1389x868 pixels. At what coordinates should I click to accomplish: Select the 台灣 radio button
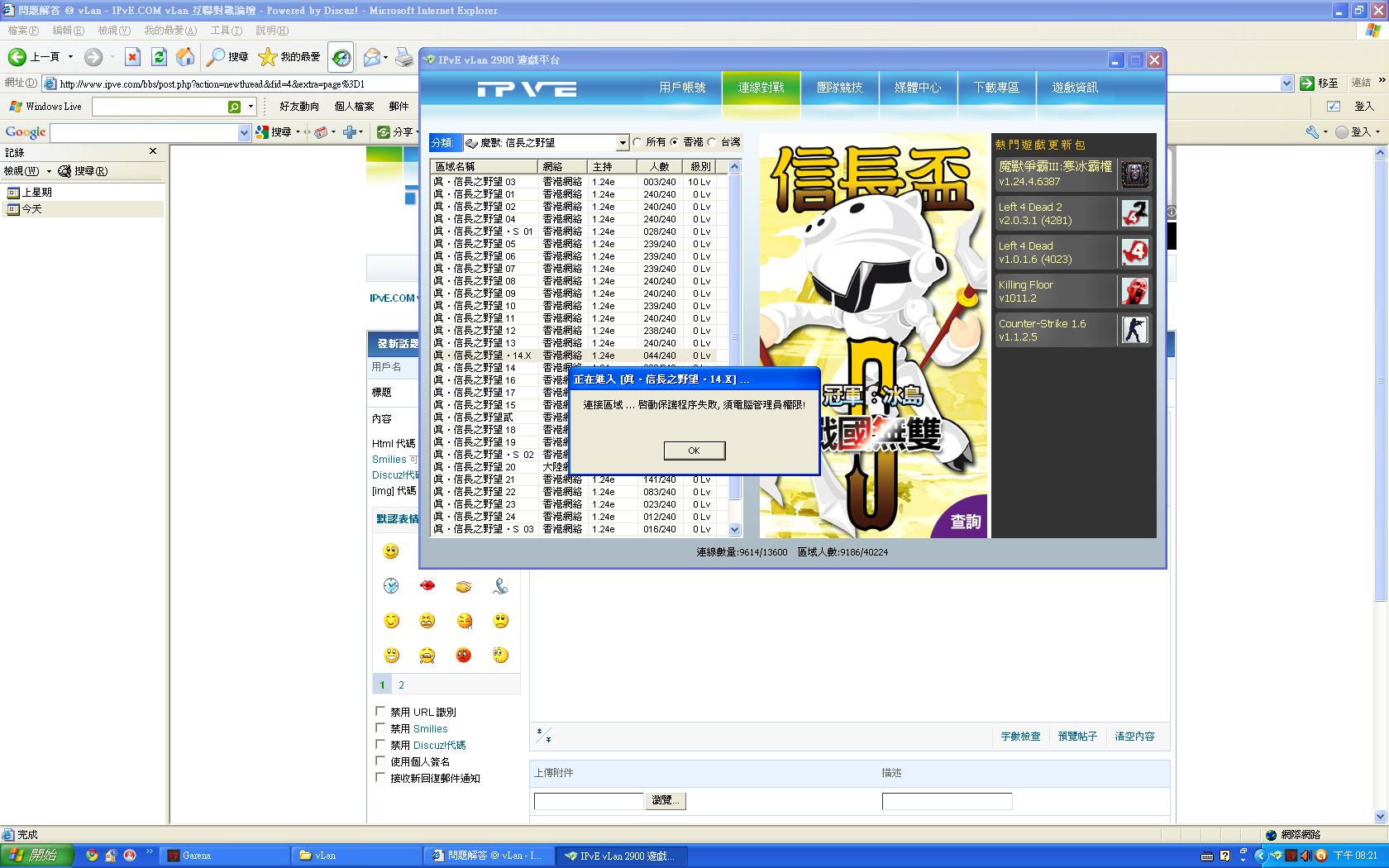coord(713,142)
